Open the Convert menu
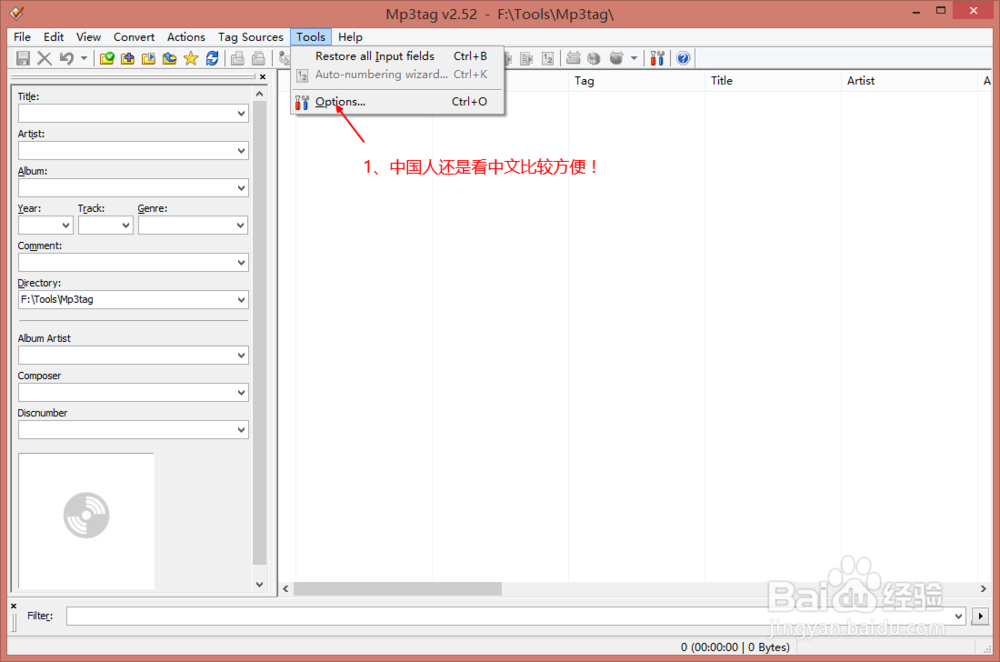This screenshot has width=1000, height=662. tap(134, 37)
